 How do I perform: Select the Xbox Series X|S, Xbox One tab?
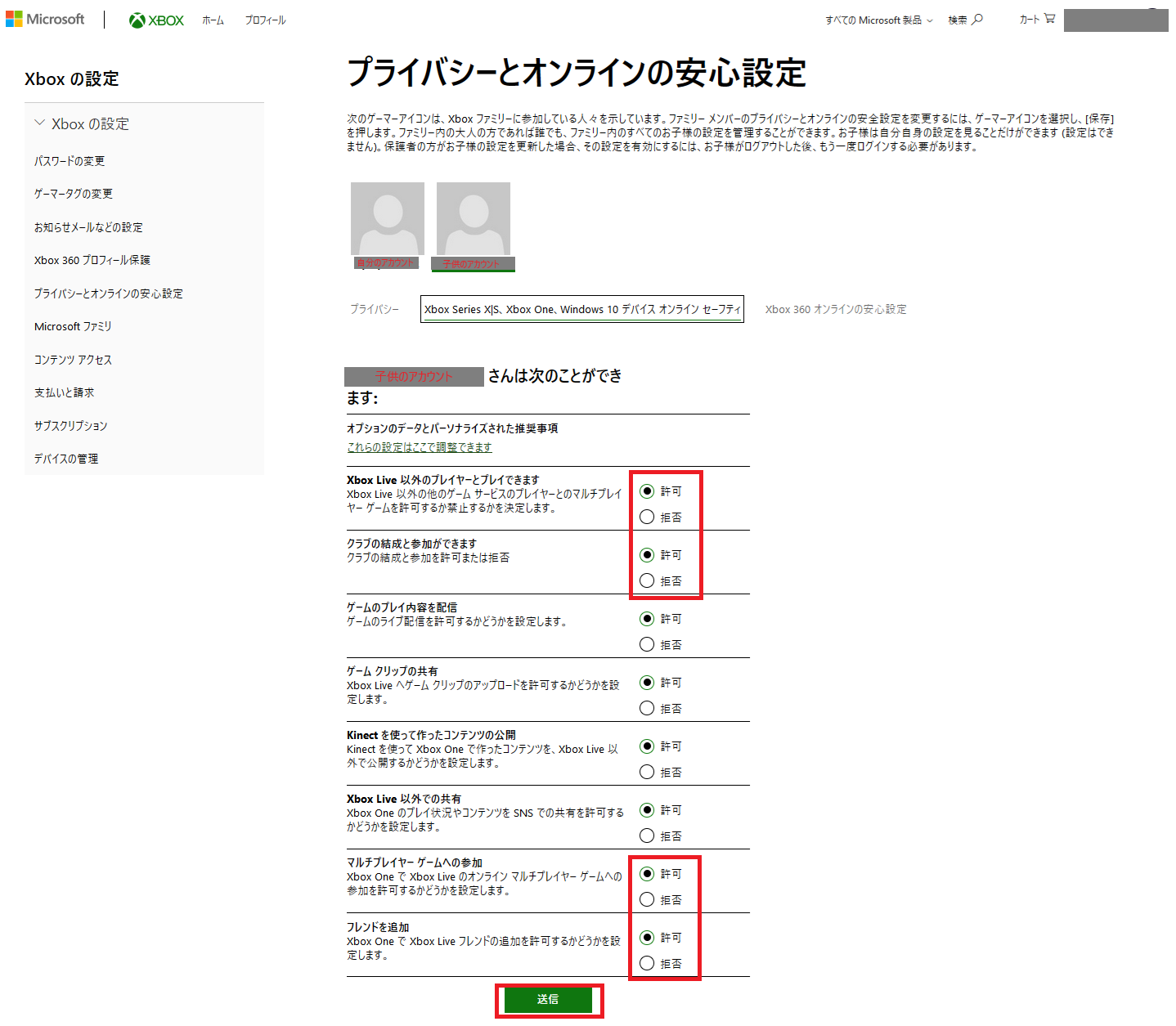[582, 309]
